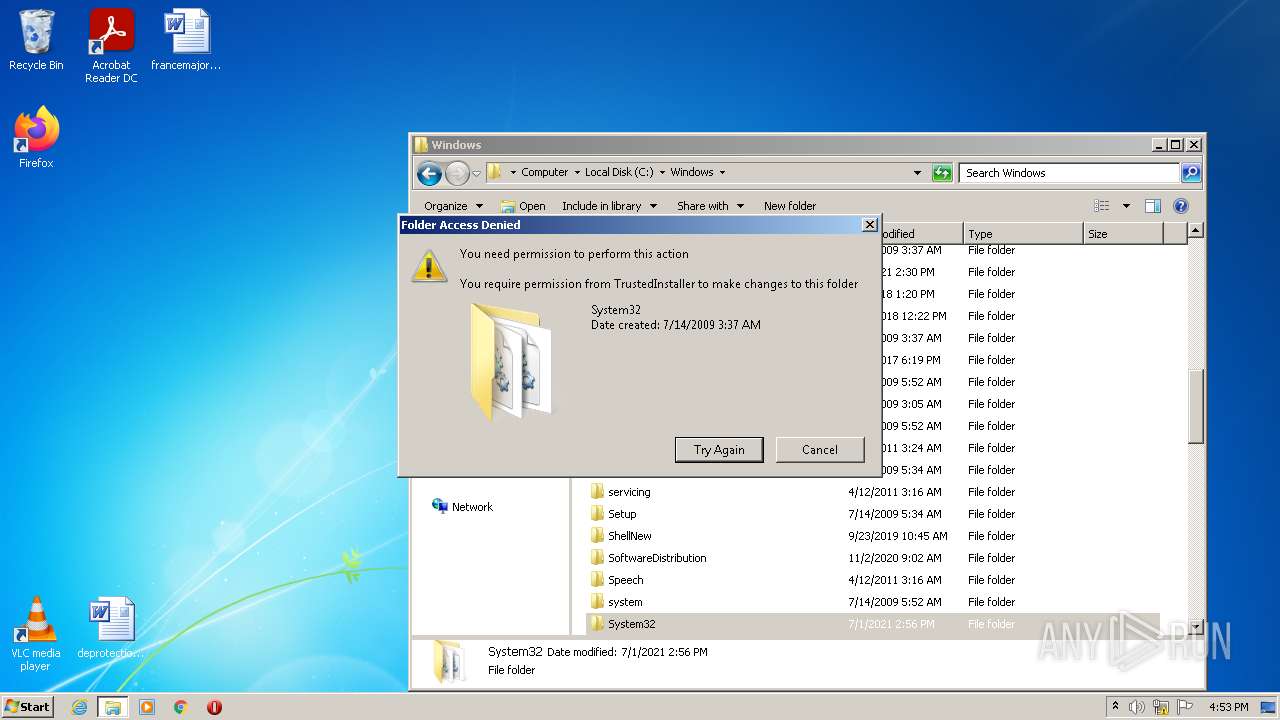Toggle the preview pane icon

1152,206
